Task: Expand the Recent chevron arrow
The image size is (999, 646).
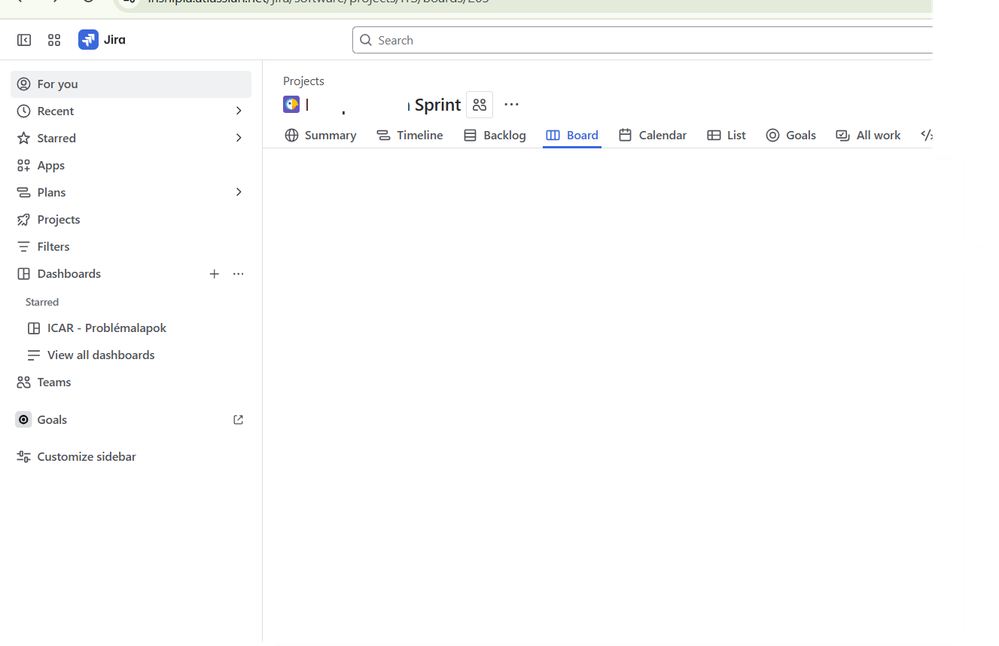Action: coord(239,111)
